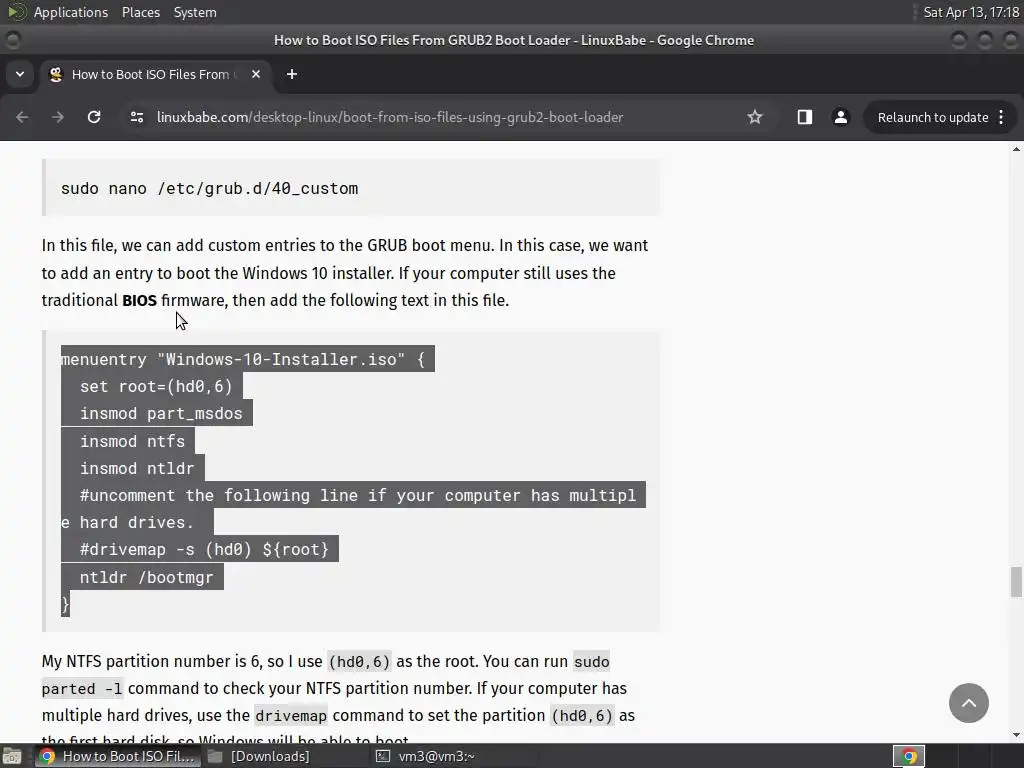Click the address bar URL
The image size is (1024, 768).
point(390,118)
